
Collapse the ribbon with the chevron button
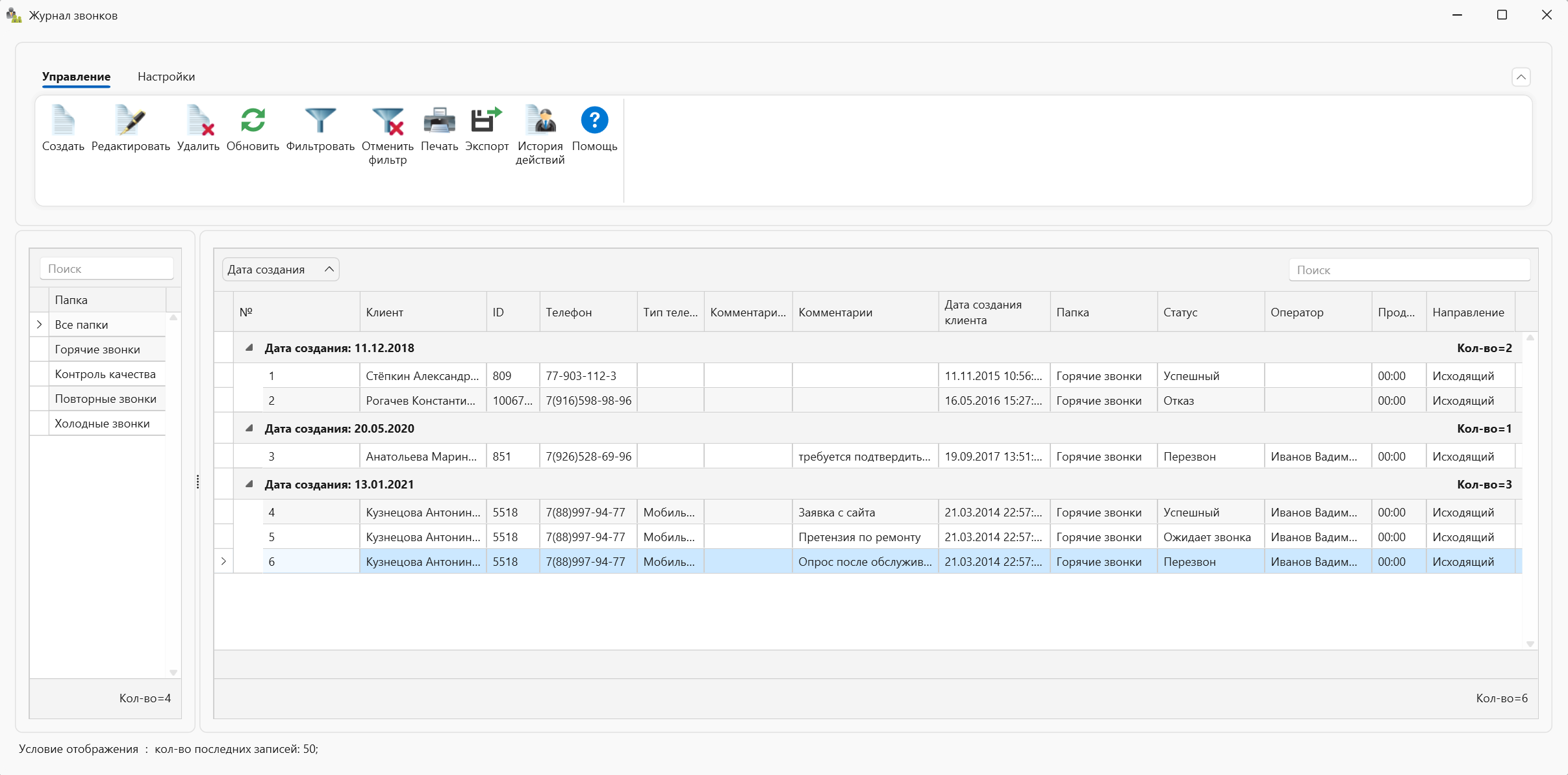[x=1521, y=77]
